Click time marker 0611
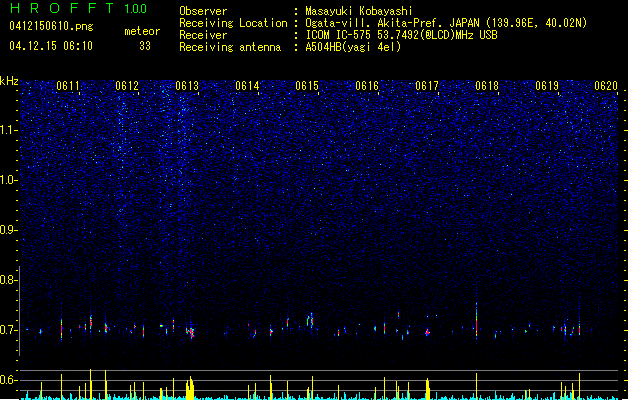 (68, 86)
